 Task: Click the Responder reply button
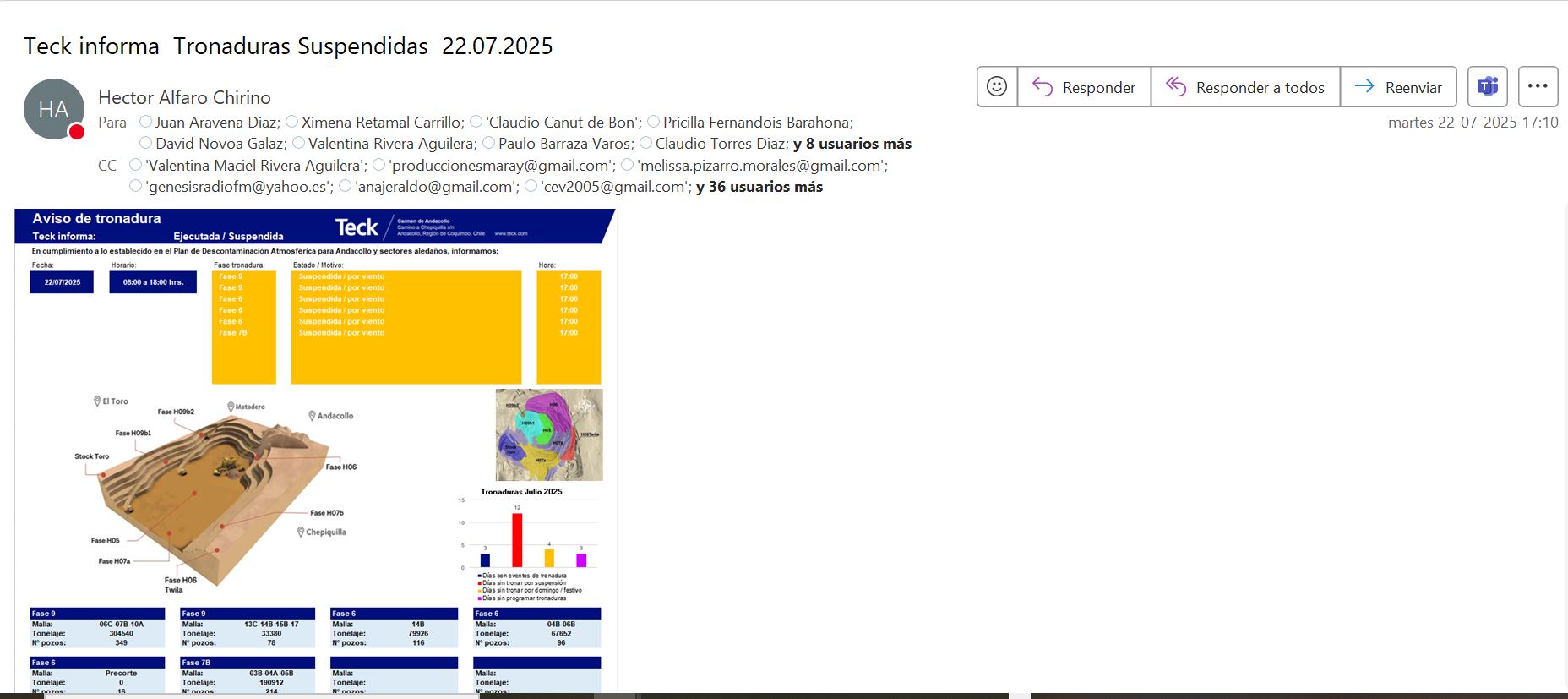click(x=1084, y=86)
